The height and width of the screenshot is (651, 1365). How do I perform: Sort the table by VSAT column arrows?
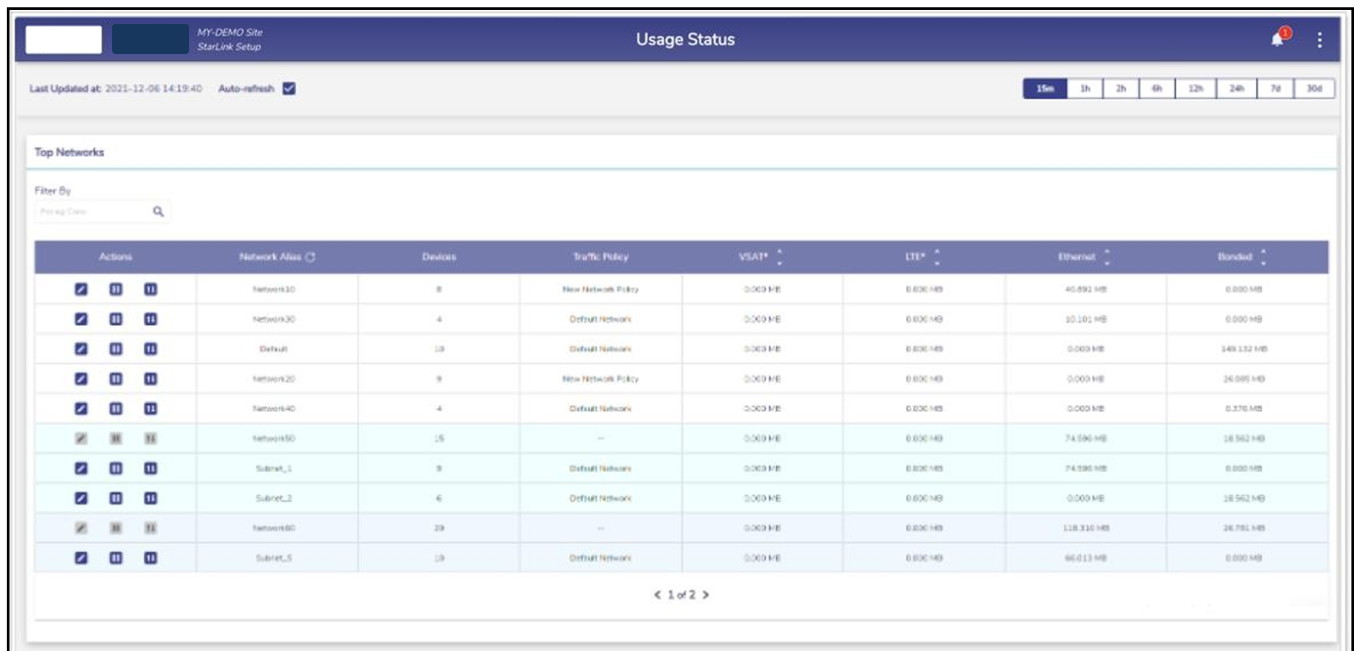click(x=779, y=258)
